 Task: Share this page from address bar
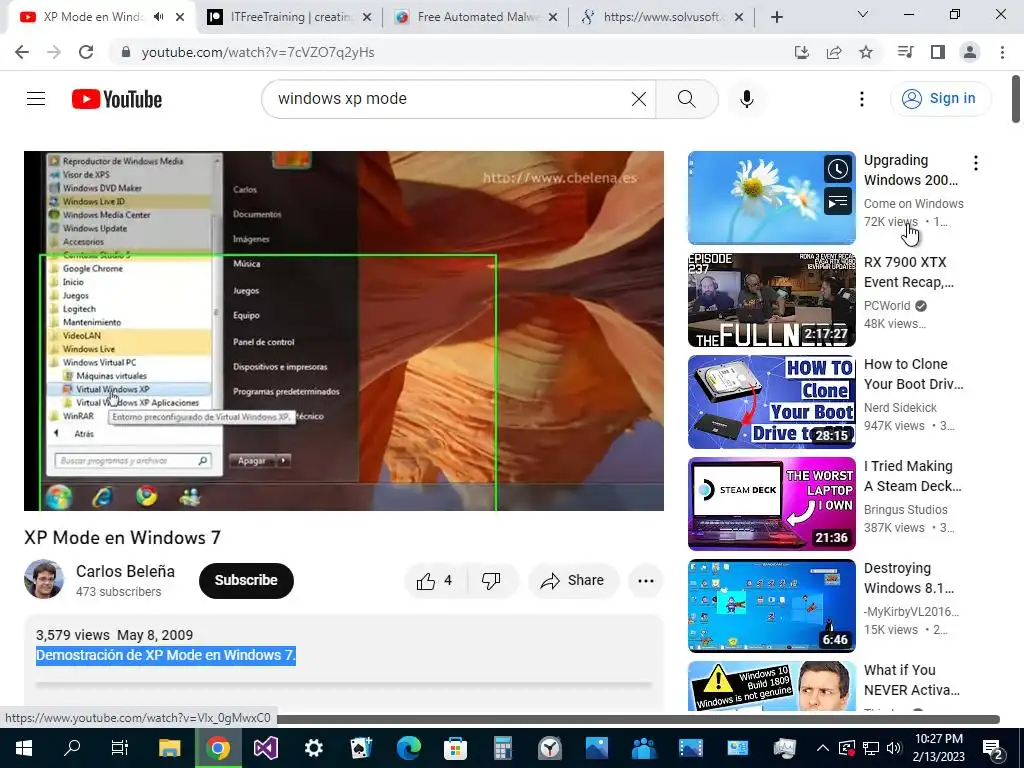834,52
